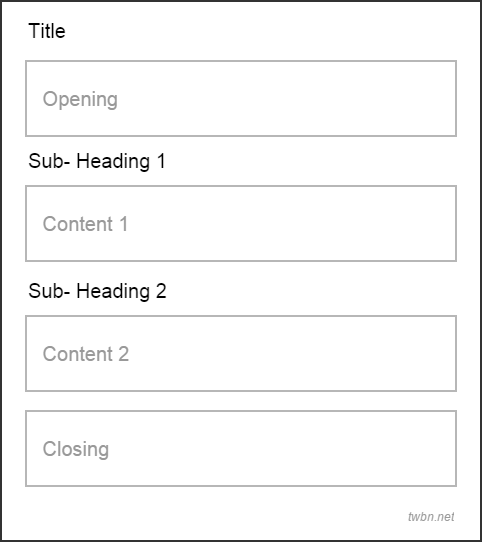Image resolution: width=482 pixels, height=542 pixels.
Task: Focus the Content 2 text box
Action: pyautogui.click(x=241, y=354)
